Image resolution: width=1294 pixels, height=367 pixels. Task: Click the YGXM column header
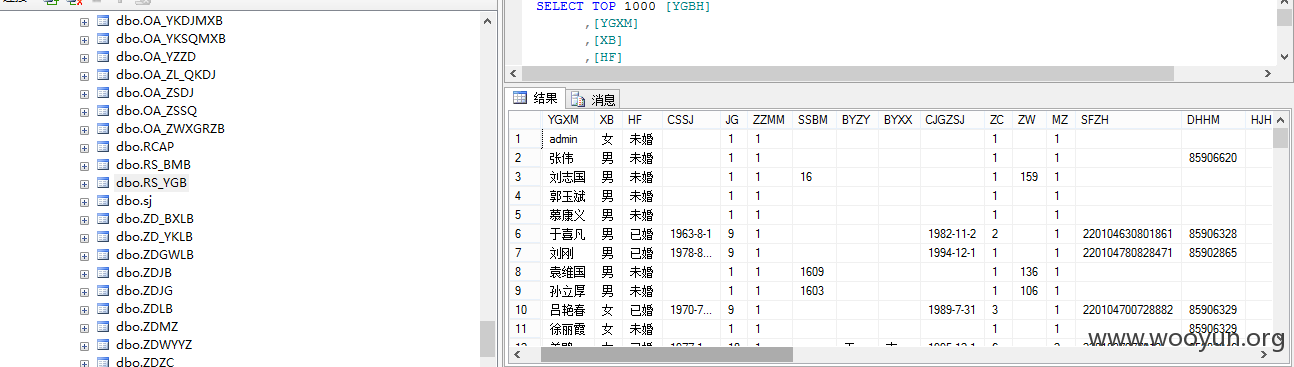(568, 120)
